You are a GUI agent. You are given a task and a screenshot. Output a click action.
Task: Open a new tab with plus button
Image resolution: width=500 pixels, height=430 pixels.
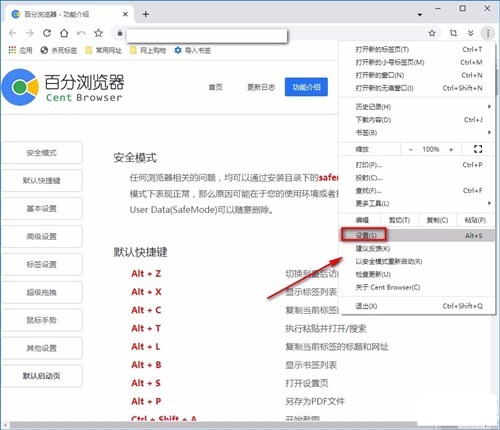coord(146,14)
